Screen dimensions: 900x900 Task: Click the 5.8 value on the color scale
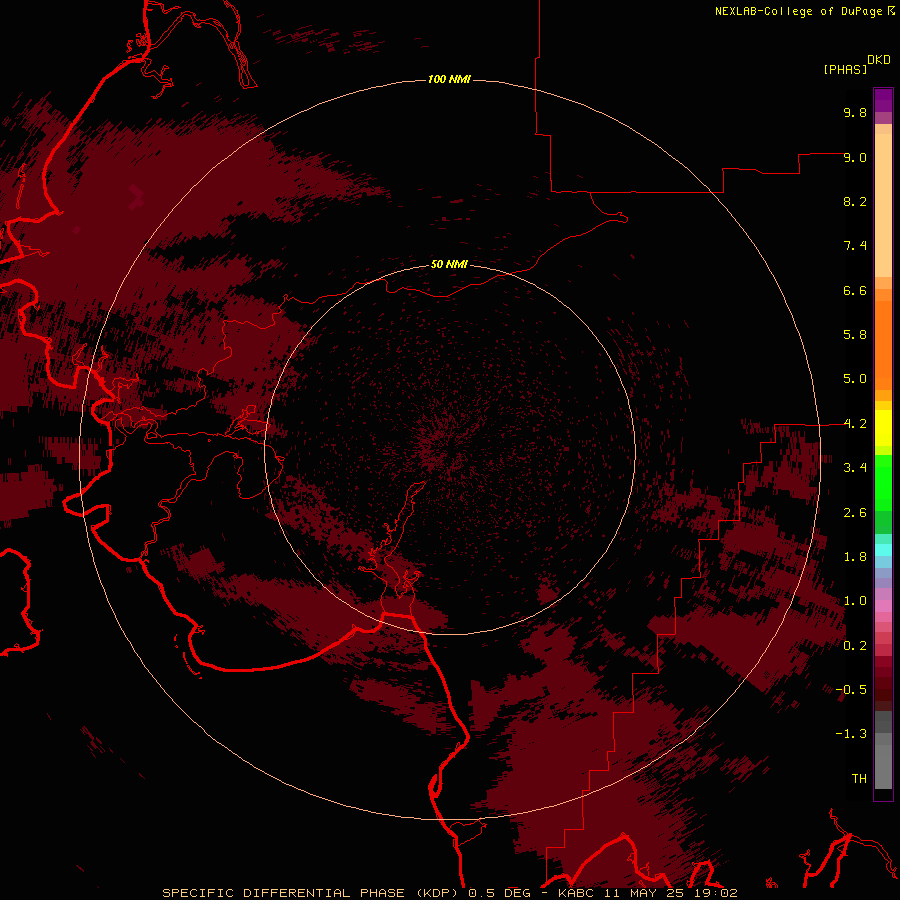coord(855,335)
